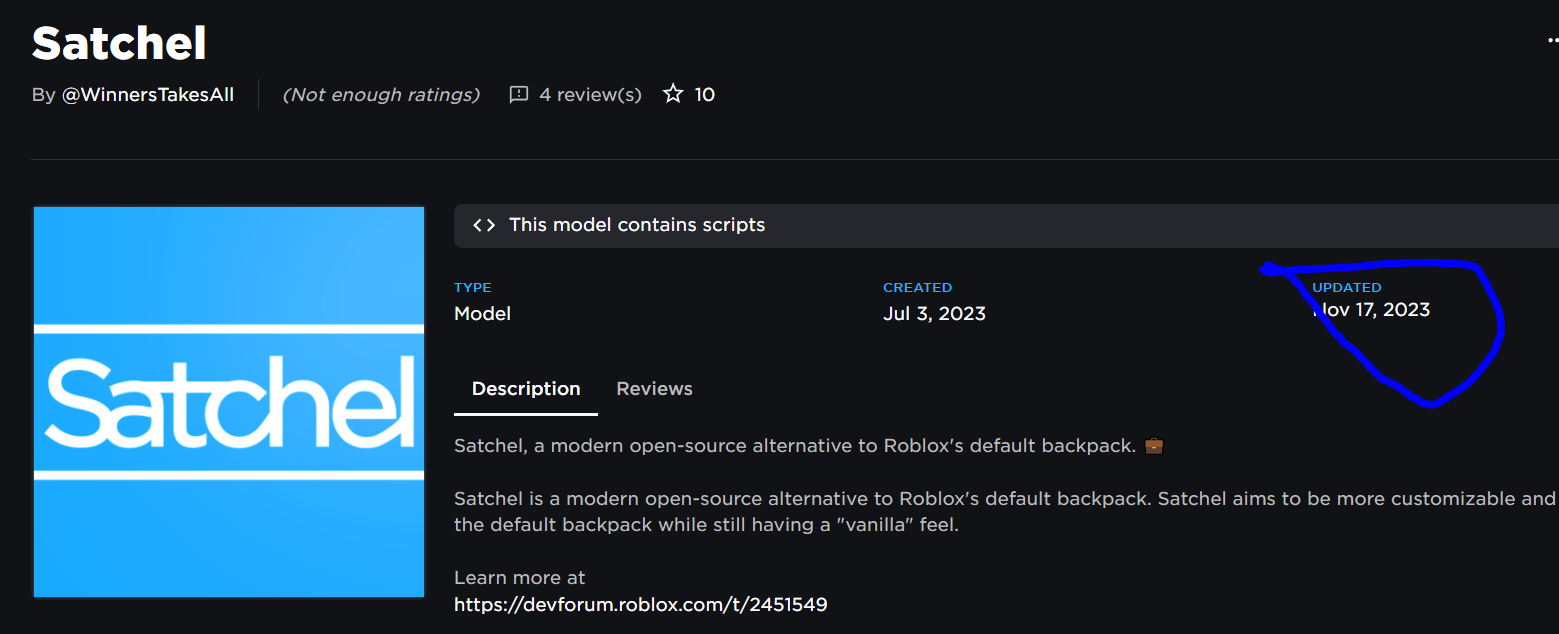1559x634 pixels.
Task: Click the UPDATED date Nov 17, 2023
Action: point(1371,310)
